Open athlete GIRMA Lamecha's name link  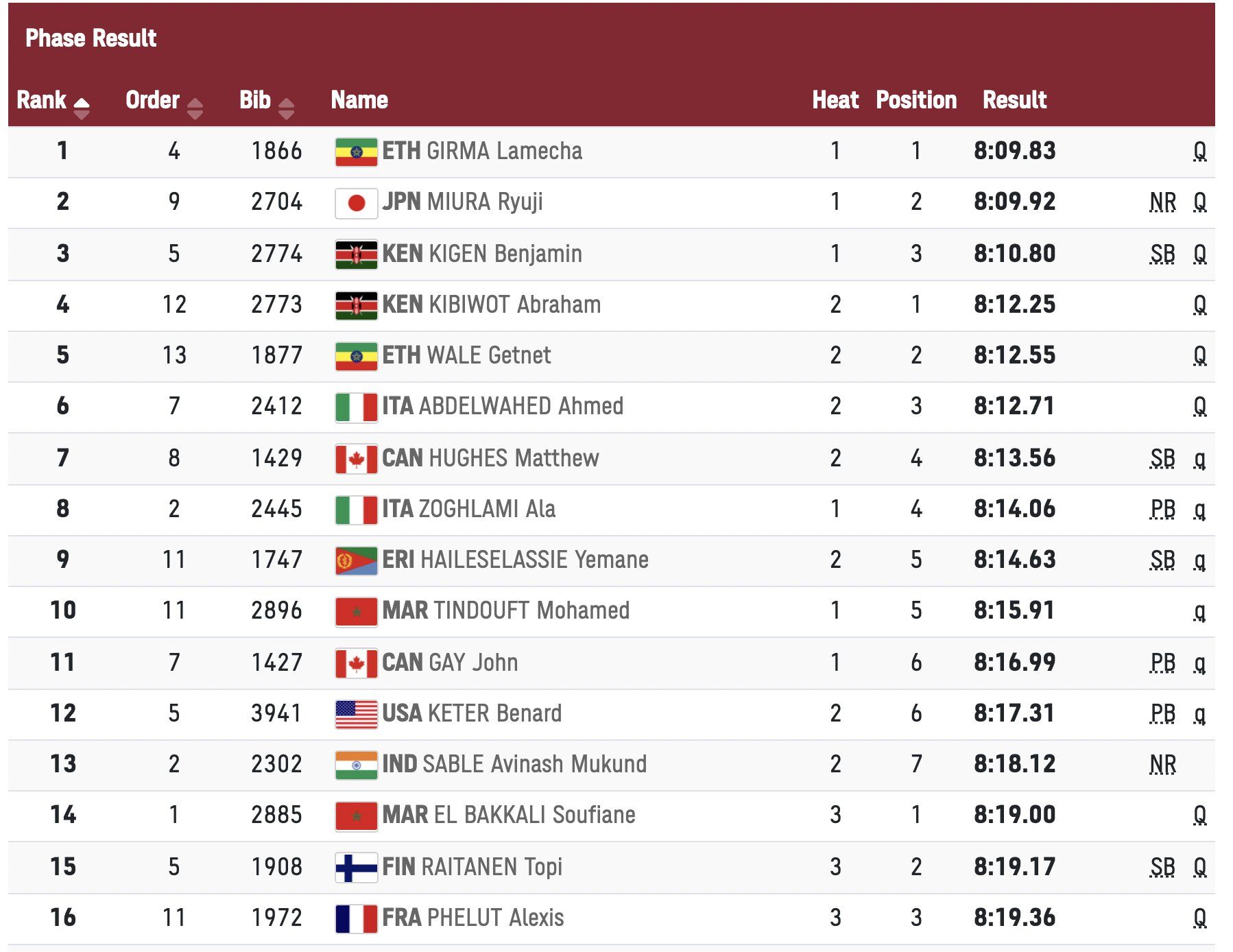[x=504, y=151]
